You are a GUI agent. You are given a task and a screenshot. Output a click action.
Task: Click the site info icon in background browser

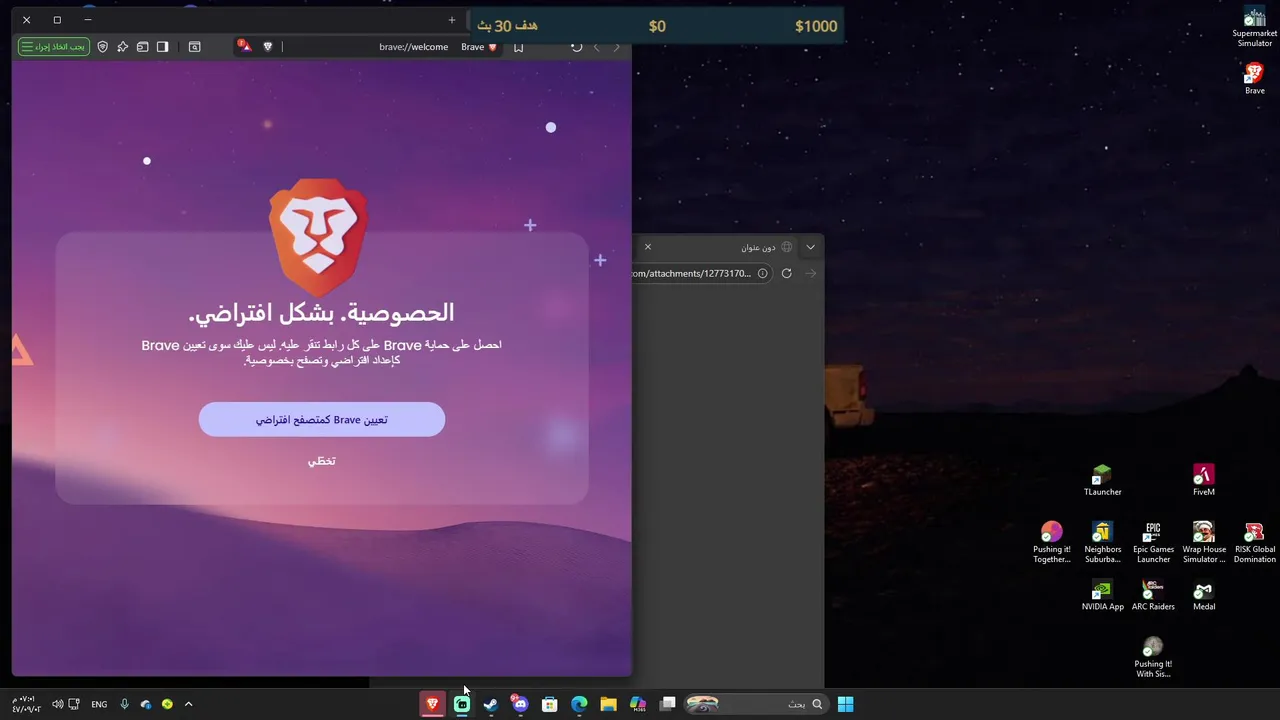coord(762,273)
